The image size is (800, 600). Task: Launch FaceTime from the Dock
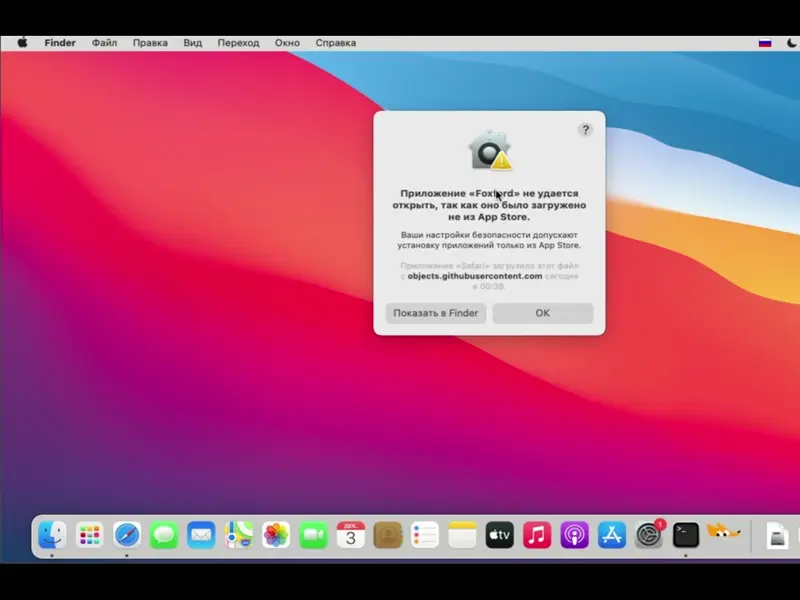[x=313, y=535]
